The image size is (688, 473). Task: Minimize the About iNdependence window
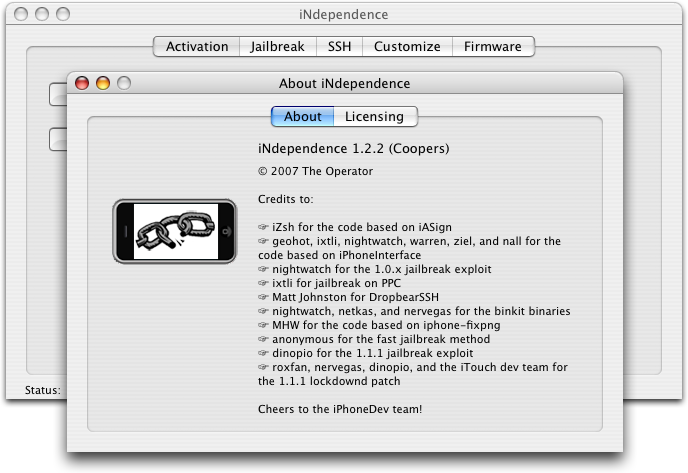pyautogui.click(x=103, y=84)
